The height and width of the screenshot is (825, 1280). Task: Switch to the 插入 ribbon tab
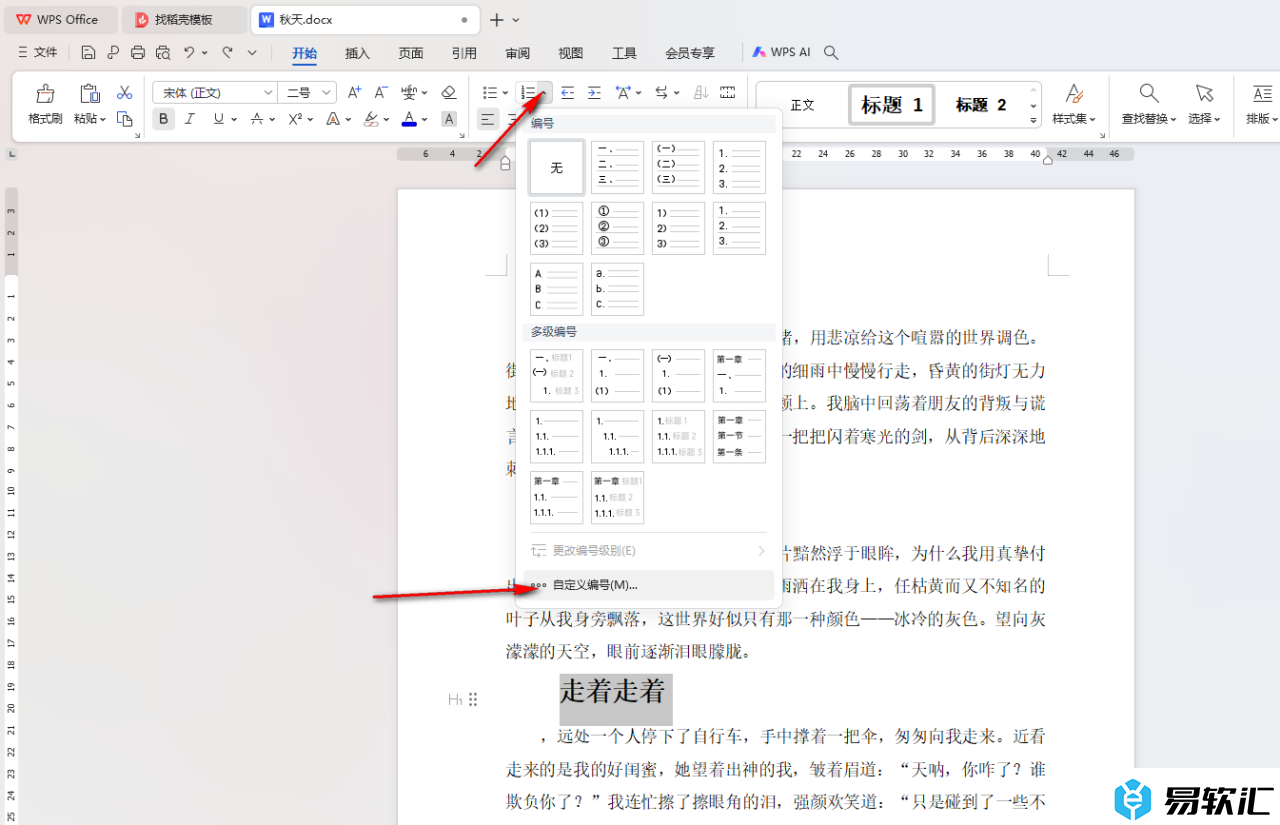[x=357, y=53]
